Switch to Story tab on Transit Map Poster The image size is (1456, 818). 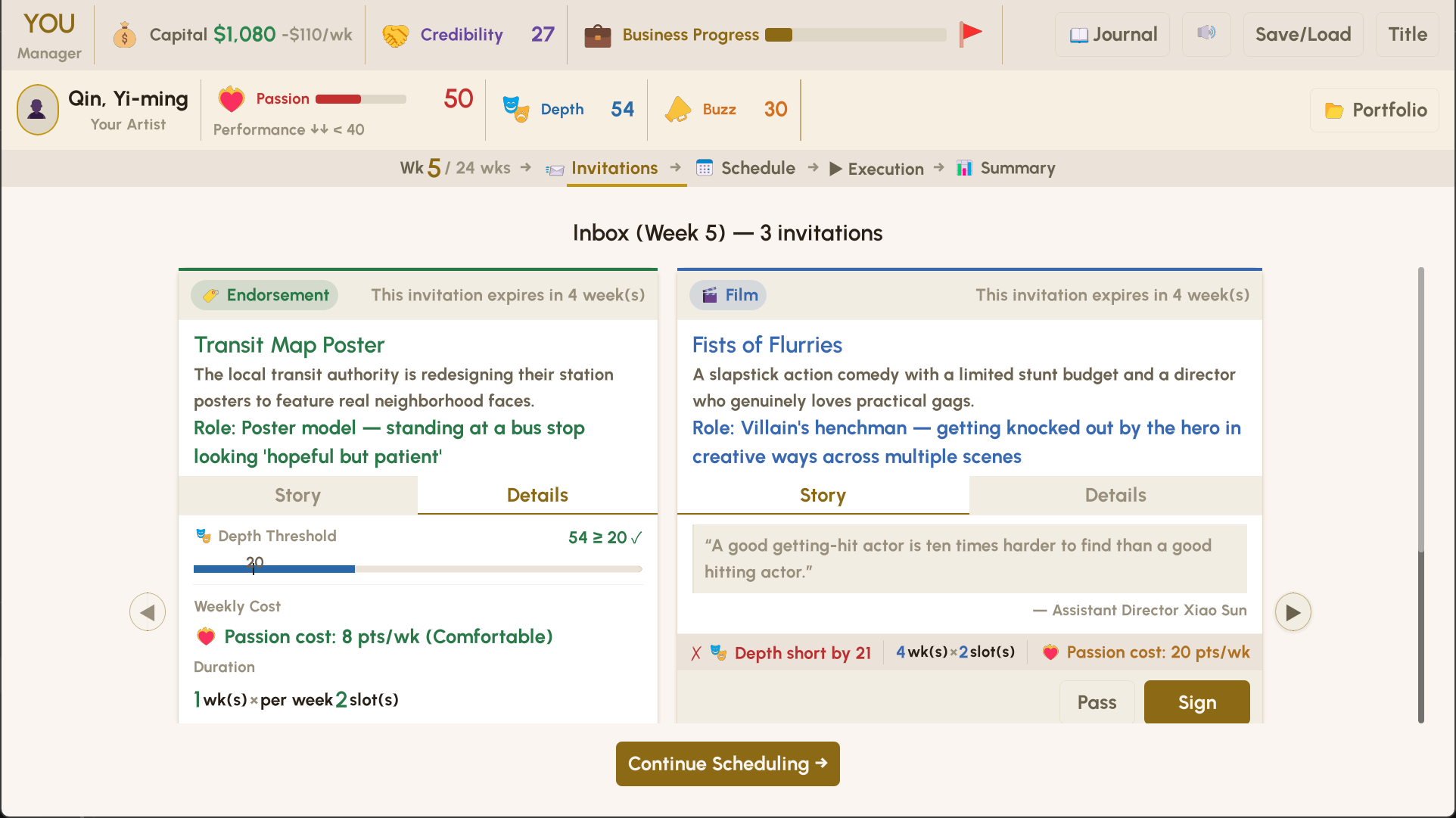coord(297,496)
